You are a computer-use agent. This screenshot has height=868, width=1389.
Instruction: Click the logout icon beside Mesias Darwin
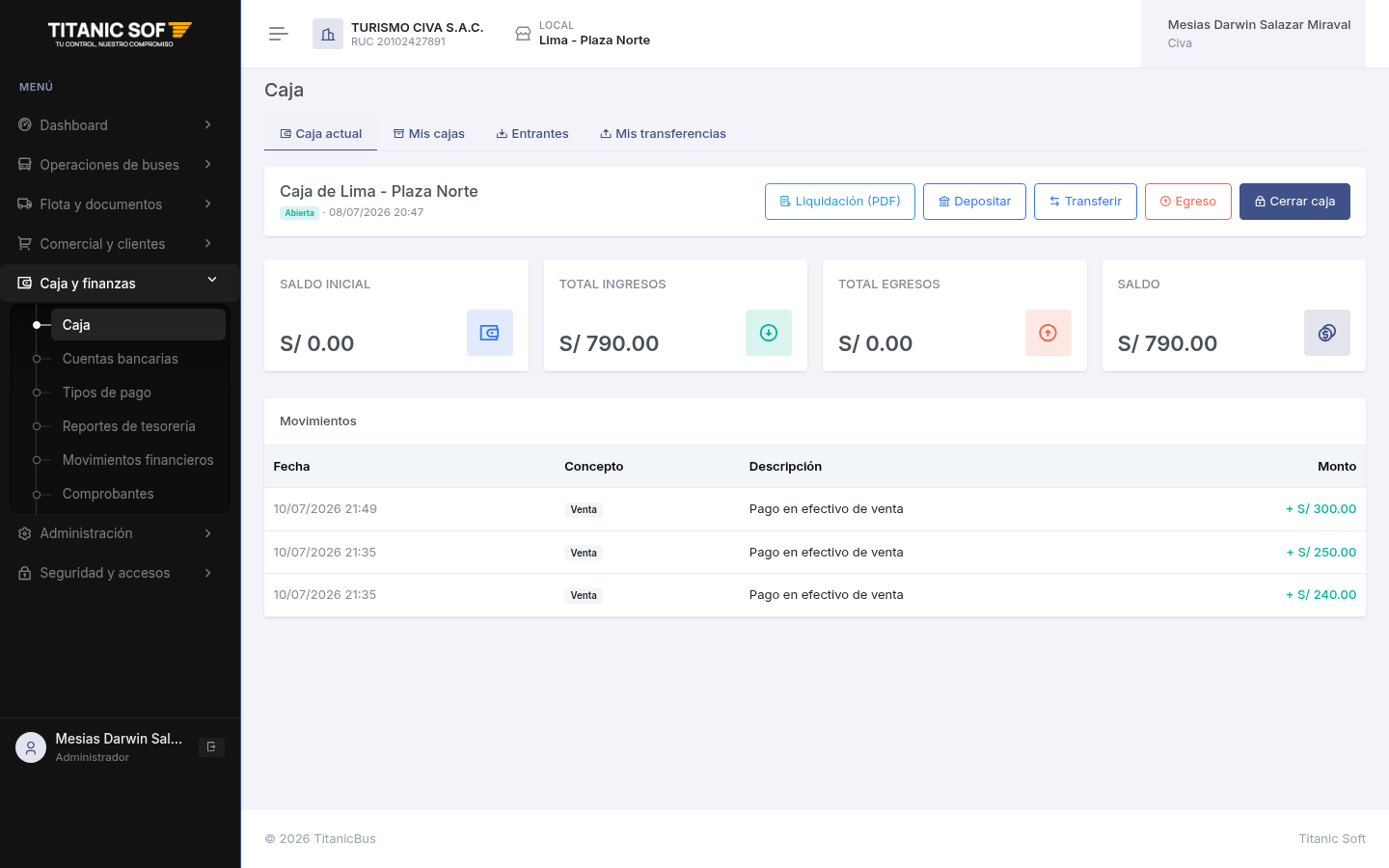pyautogui.click(x=211, y=747)
